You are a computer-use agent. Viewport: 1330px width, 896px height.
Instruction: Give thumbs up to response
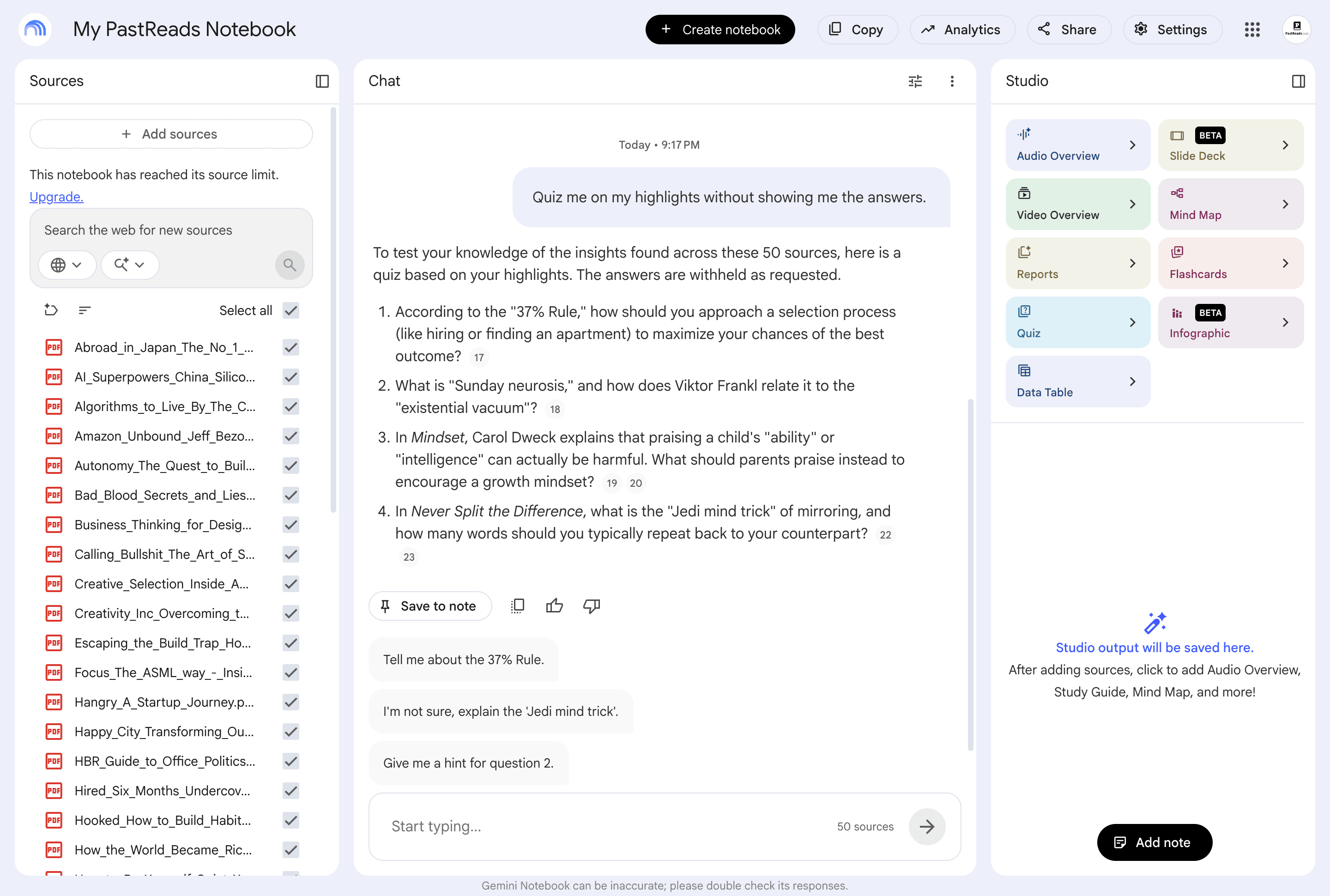[554, 605]
